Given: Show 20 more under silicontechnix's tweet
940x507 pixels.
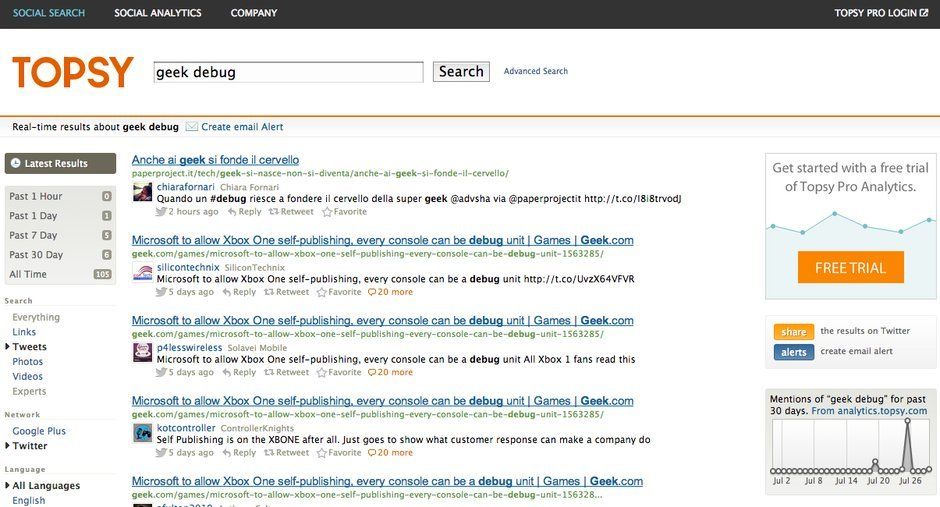Looking at the screenshot, I should pyautogui.click(x=390, y=292).
